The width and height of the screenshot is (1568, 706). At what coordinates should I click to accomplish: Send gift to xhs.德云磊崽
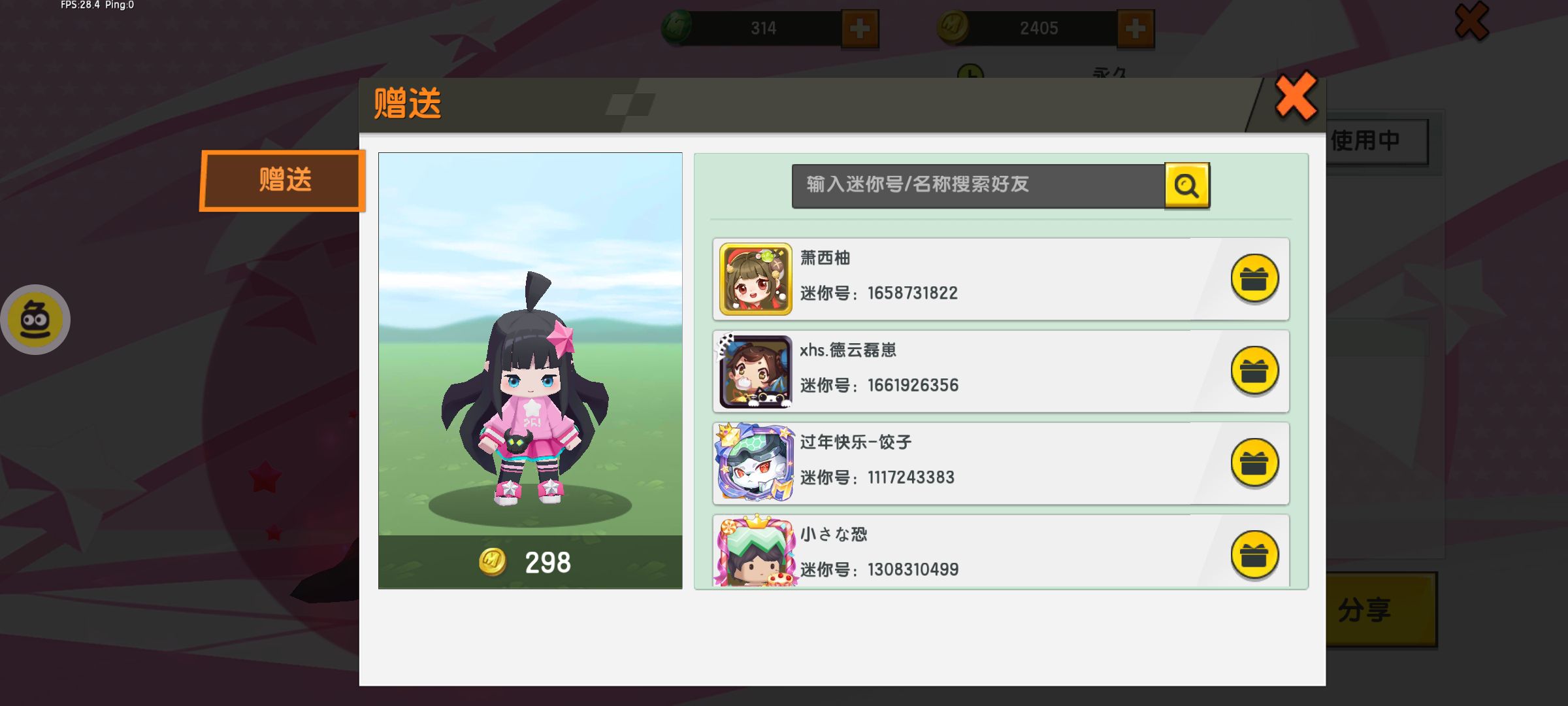tap(1254, 371)
